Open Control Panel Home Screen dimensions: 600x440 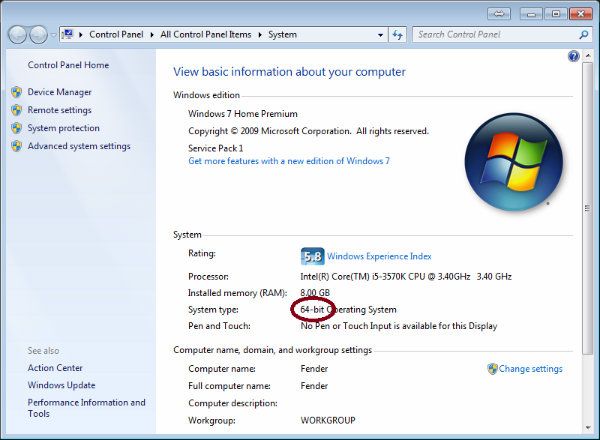68,65
